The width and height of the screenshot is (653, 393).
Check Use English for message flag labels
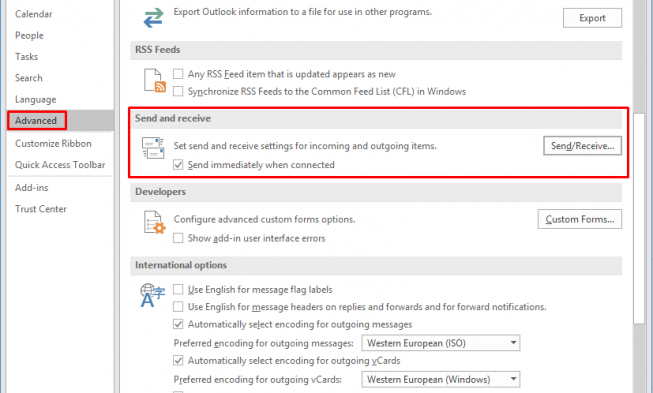coord(178,289)
